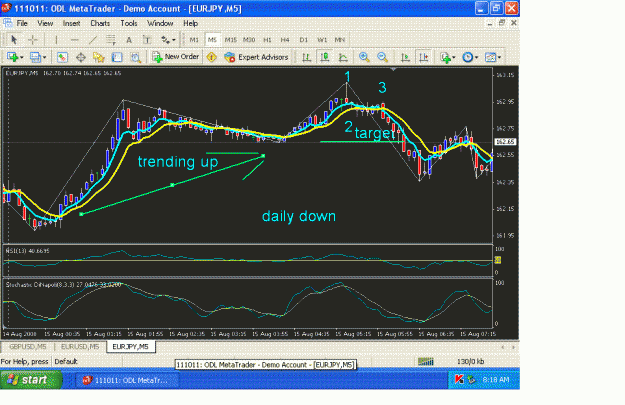Click the connection status bars icon
625x405 pixels.
425,362
